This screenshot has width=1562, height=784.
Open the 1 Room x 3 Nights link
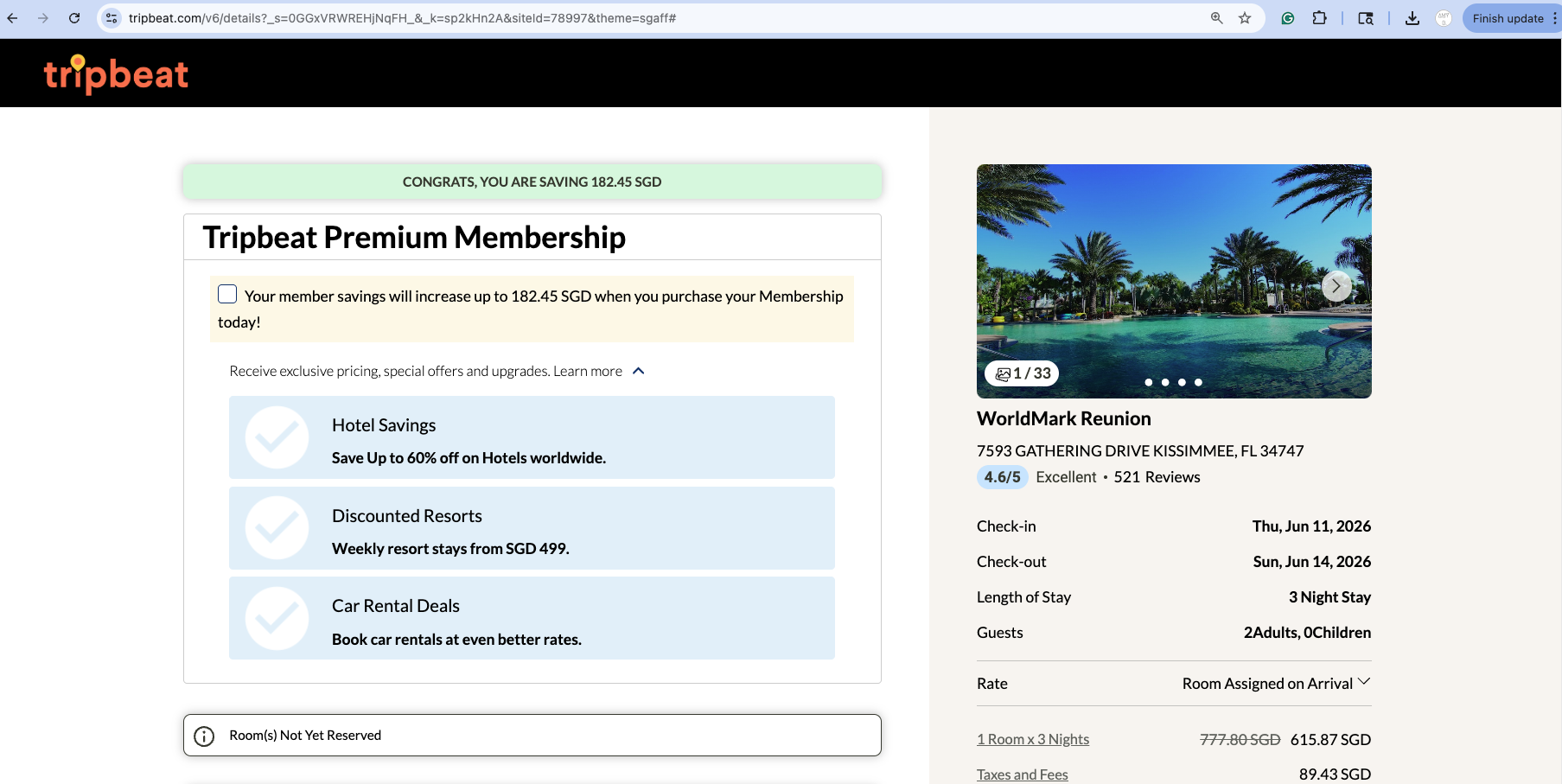[x=1033, y=739]
